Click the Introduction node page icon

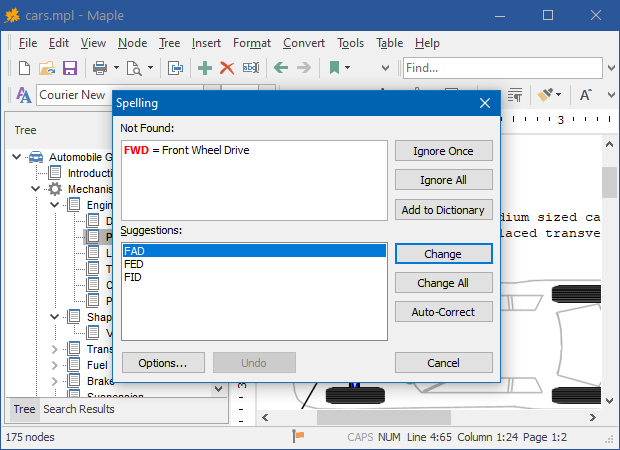pyautogui.click(x=55, y=173)
